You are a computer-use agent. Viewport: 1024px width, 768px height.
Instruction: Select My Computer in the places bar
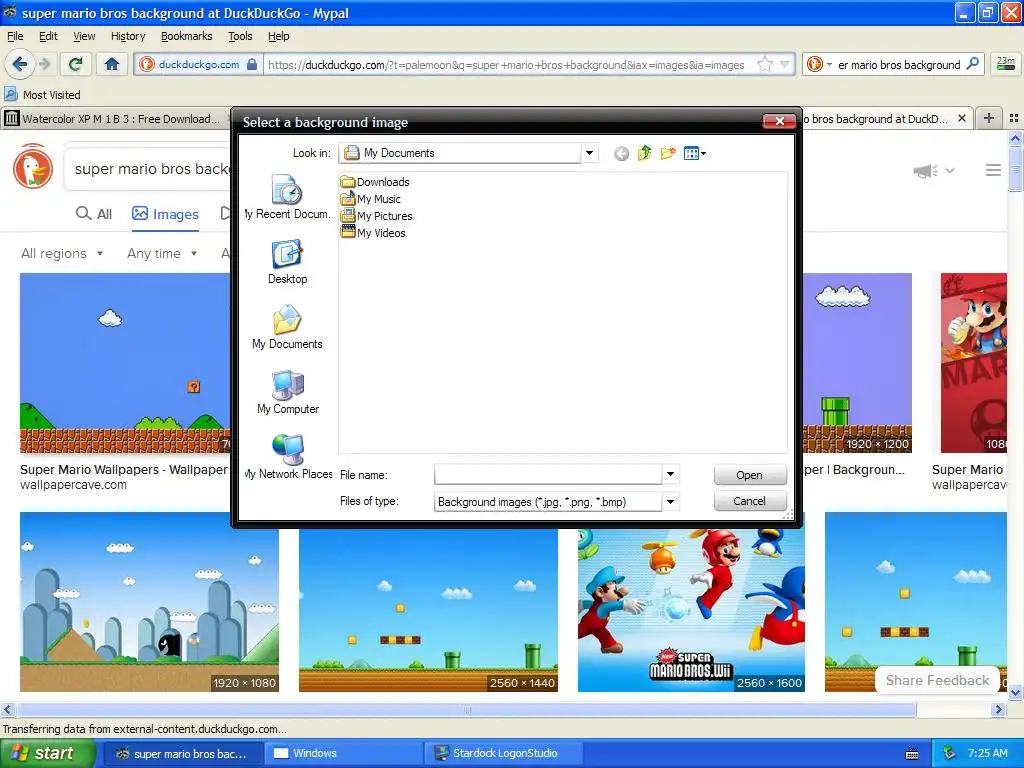[x=287, y=392]
